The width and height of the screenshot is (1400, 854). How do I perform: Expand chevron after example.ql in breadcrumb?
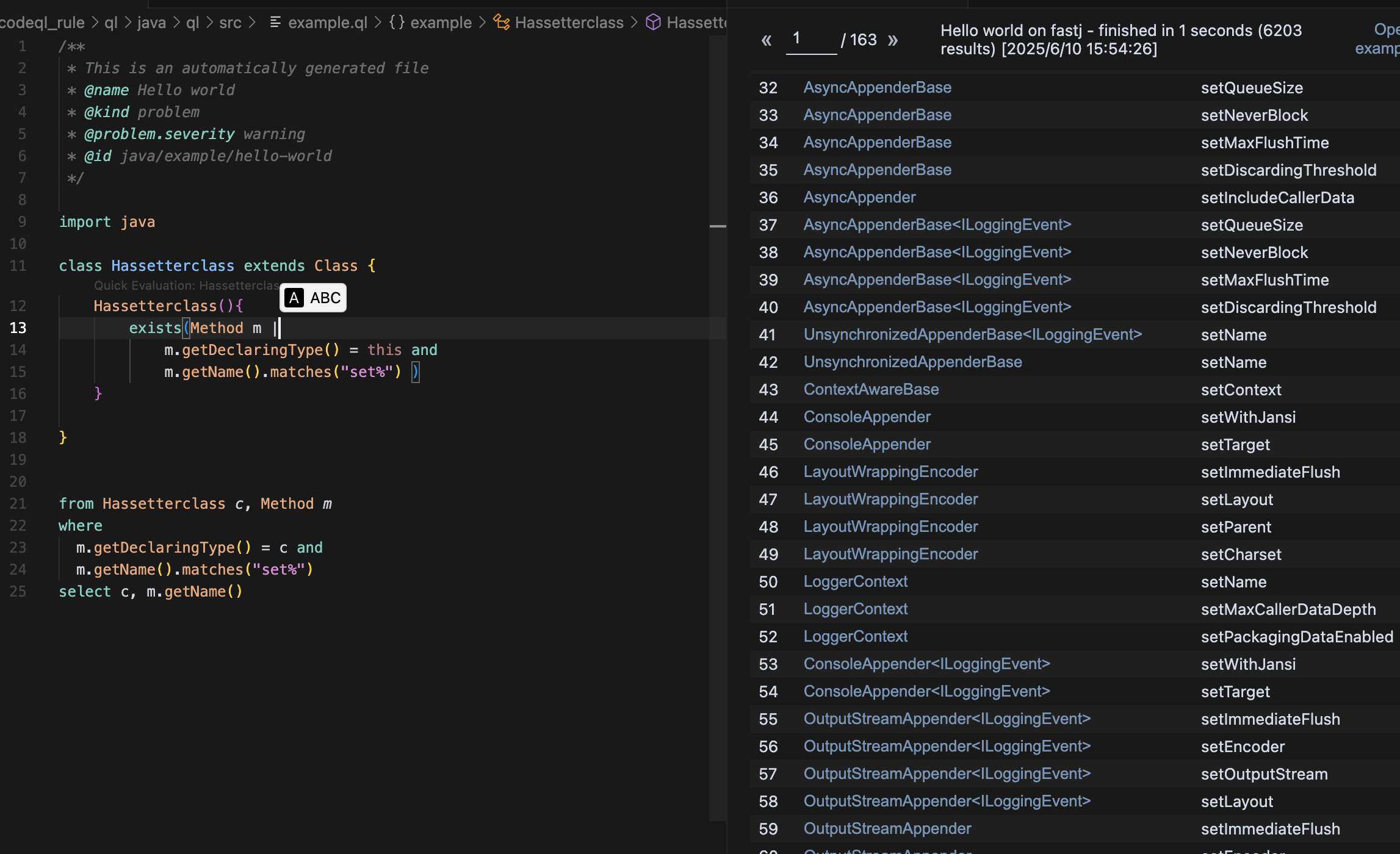[378, 23]
